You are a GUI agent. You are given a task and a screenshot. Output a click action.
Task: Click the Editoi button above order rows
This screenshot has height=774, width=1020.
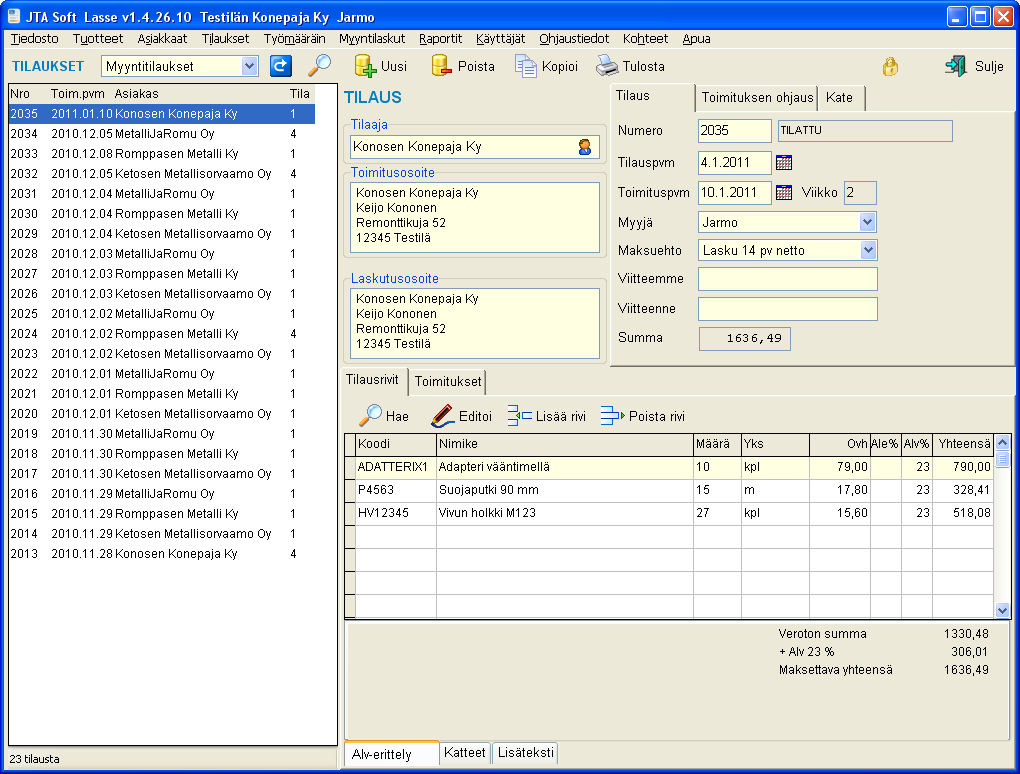click(462, 416)
